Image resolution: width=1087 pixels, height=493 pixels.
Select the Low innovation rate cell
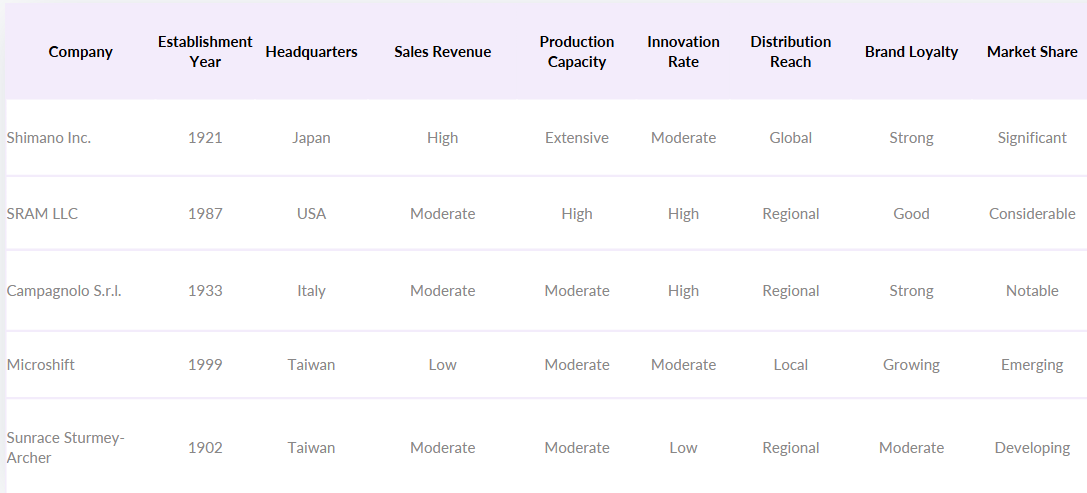(x=684, y=448)
